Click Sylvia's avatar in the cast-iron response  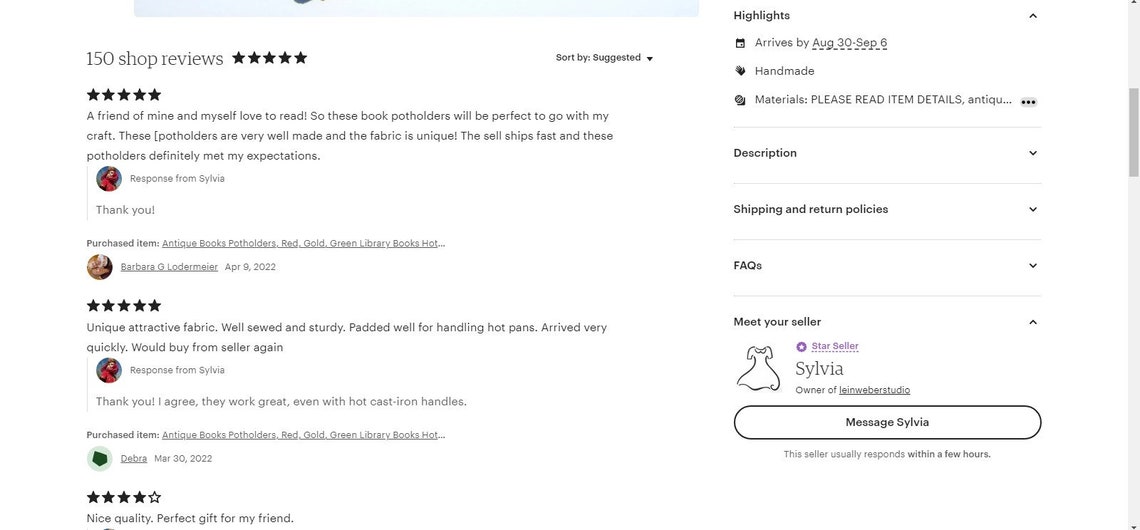point(109,370)
